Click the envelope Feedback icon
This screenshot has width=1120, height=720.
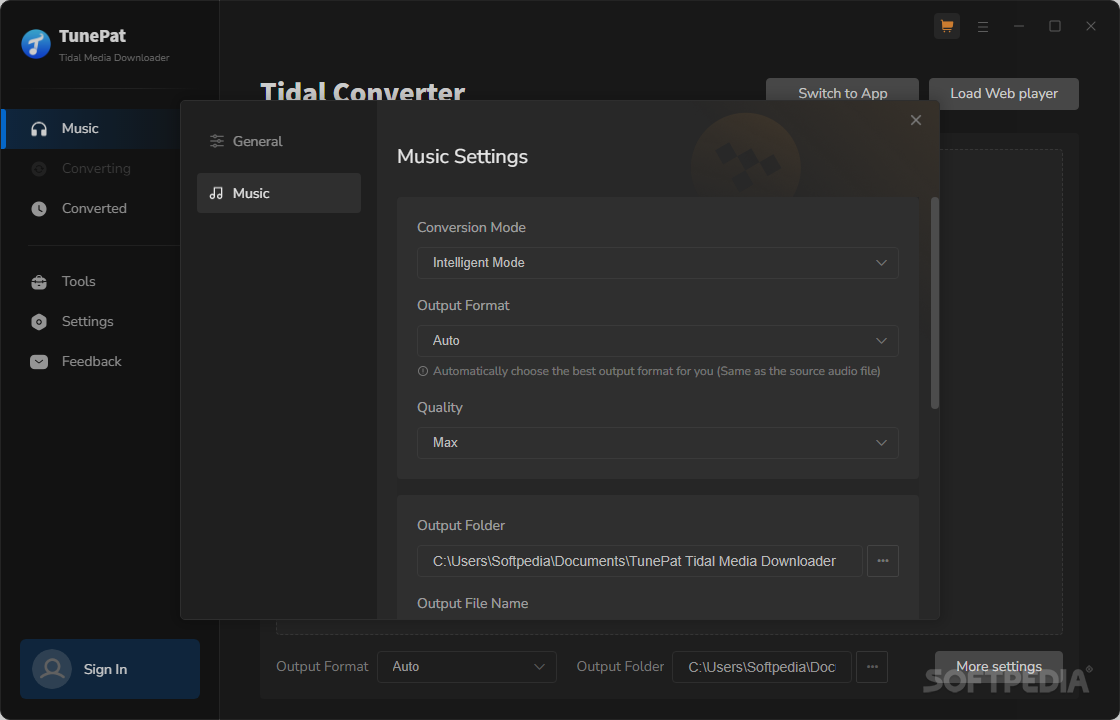click(39, 361)
